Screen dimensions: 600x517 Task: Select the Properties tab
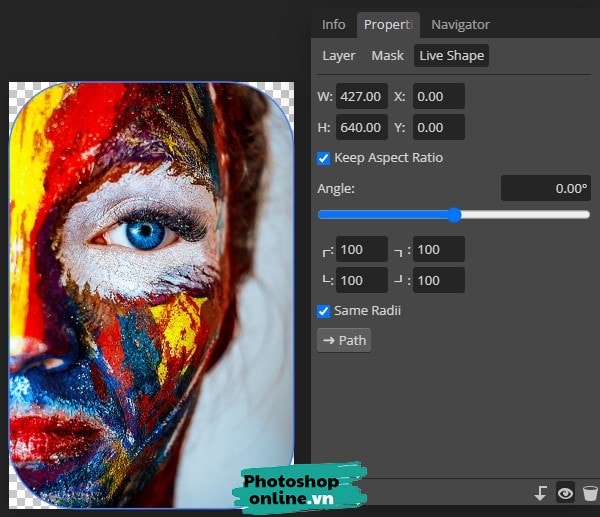click(x=387, y=25)
